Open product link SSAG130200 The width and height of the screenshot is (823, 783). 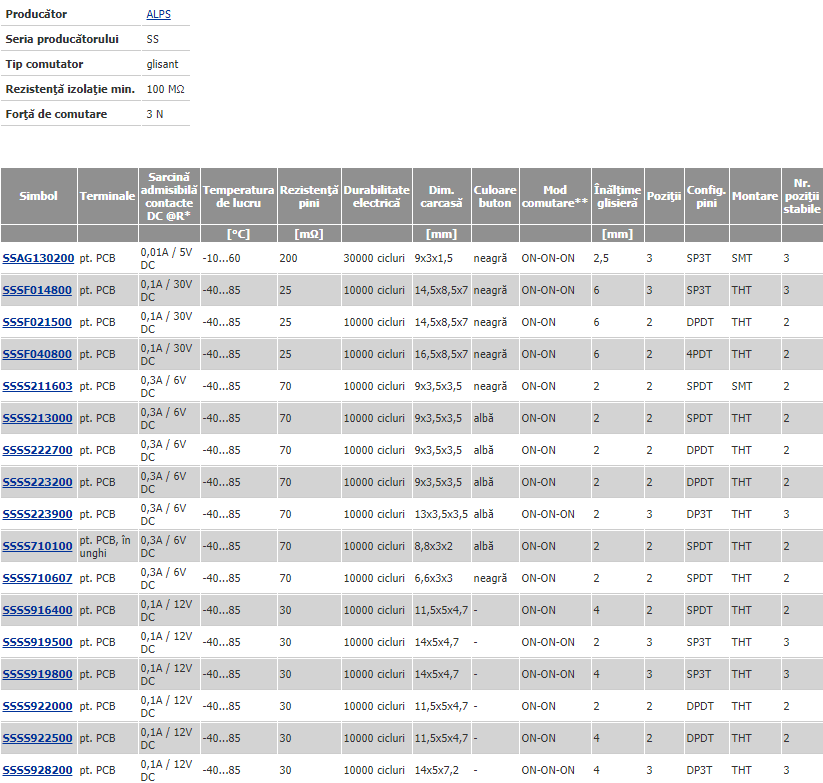(38, 258)
